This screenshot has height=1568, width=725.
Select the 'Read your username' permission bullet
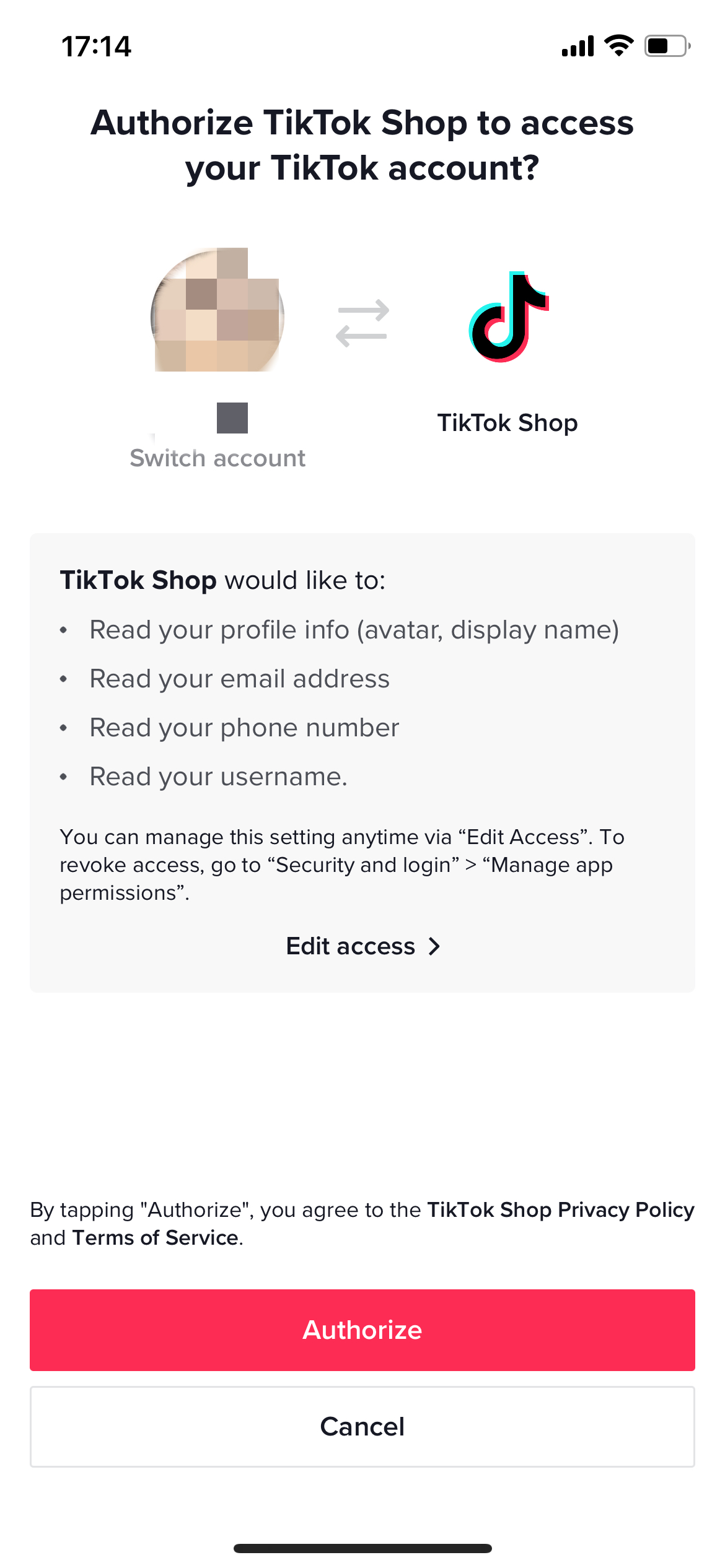[x=219, y=776]
